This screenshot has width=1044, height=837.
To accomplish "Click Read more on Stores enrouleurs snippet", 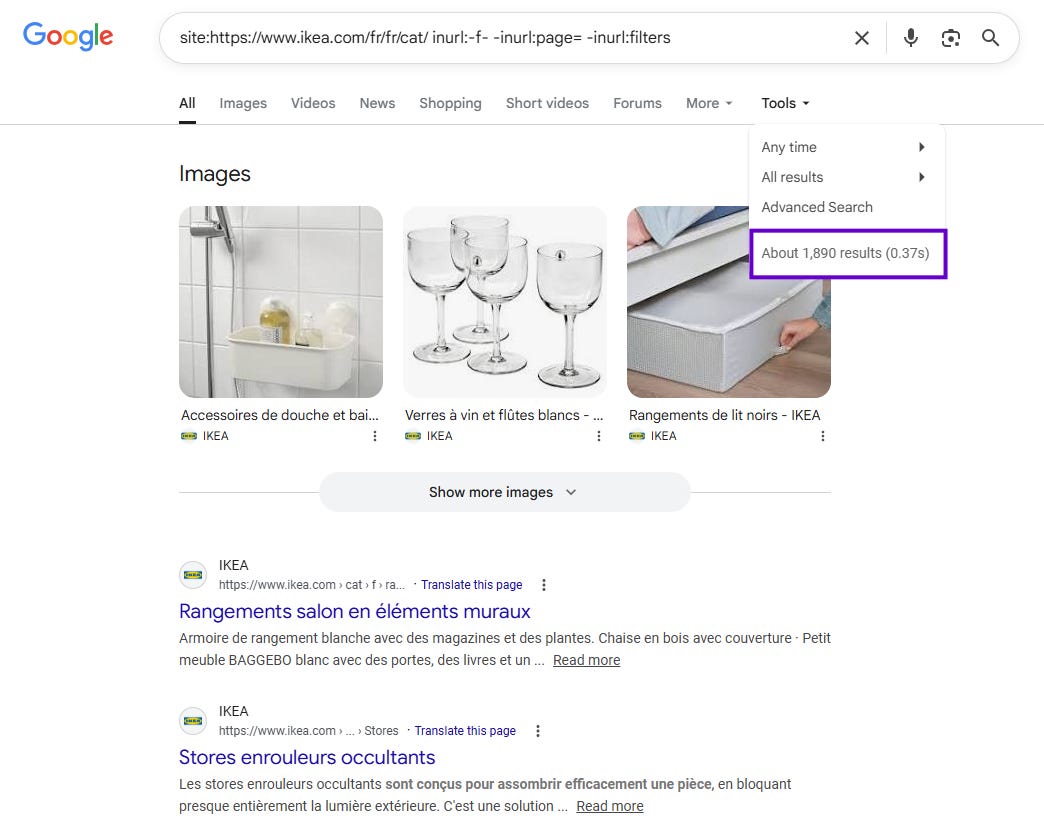I will pyautogui.click(x=610, y=806).
